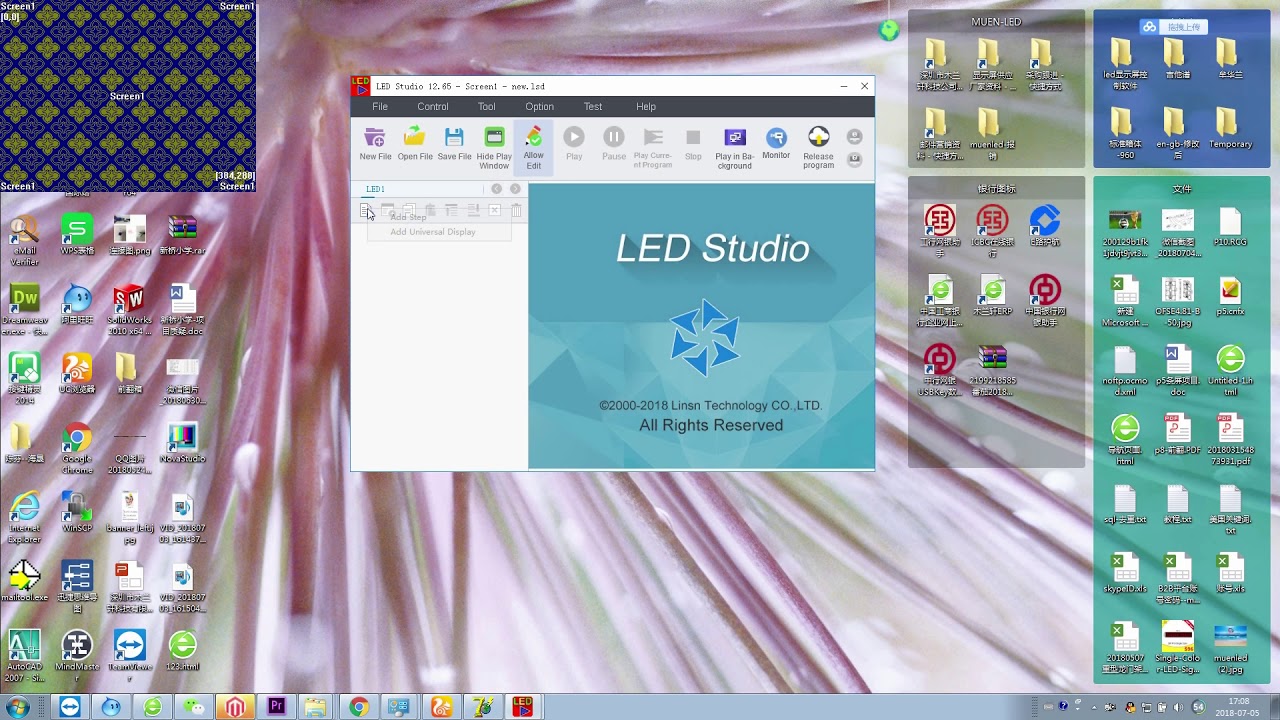Select the Internet Explorer desktop icon
The width and height of the screenshot is (1280, 720).
click(24, 517)
